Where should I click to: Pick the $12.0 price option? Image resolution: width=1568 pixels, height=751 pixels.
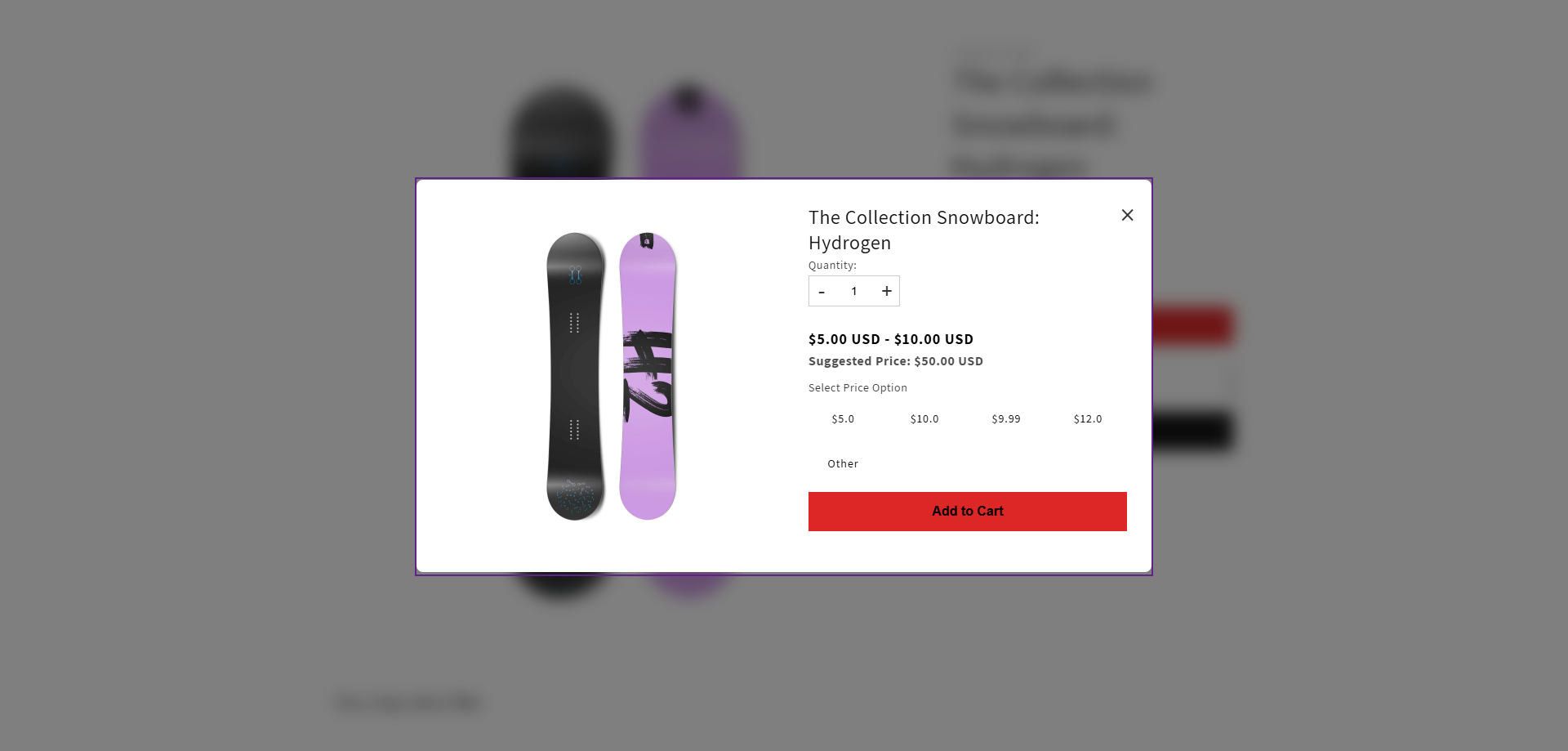point(1088,419)
